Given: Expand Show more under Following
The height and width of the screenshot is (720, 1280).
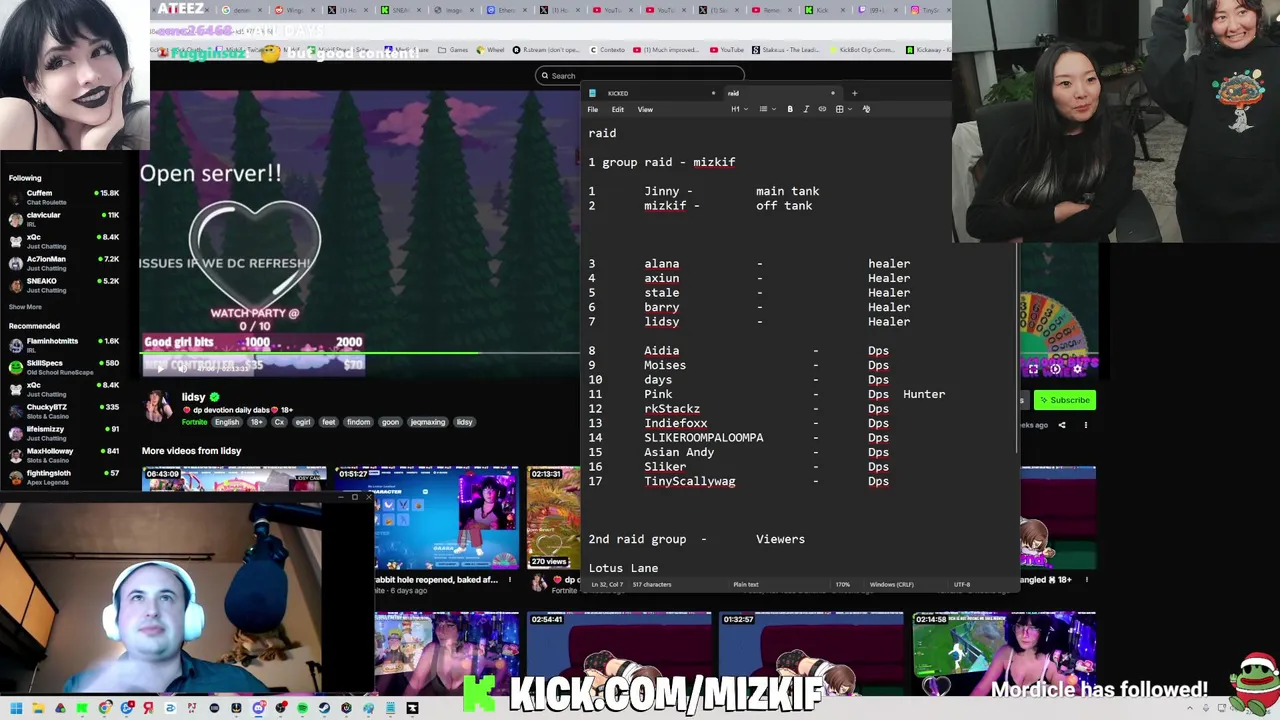Looking at the screenshot, I should click(x=25, y=307).
